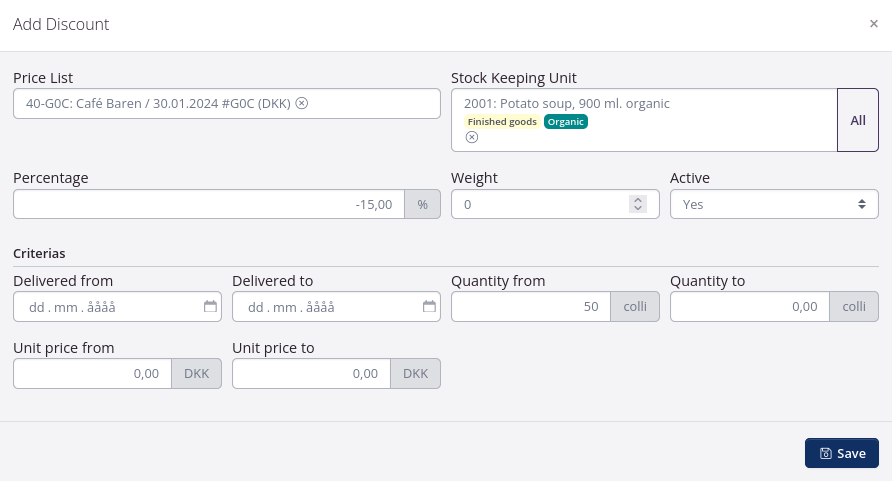
Task: Click the Percentage input field
Action: point(208,204)
